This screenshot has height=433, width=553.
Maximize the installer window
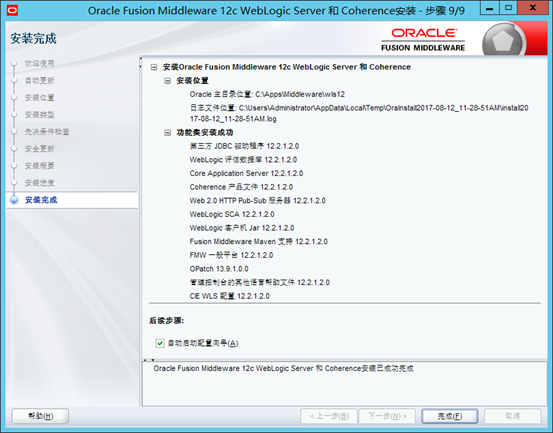[508, 8]
